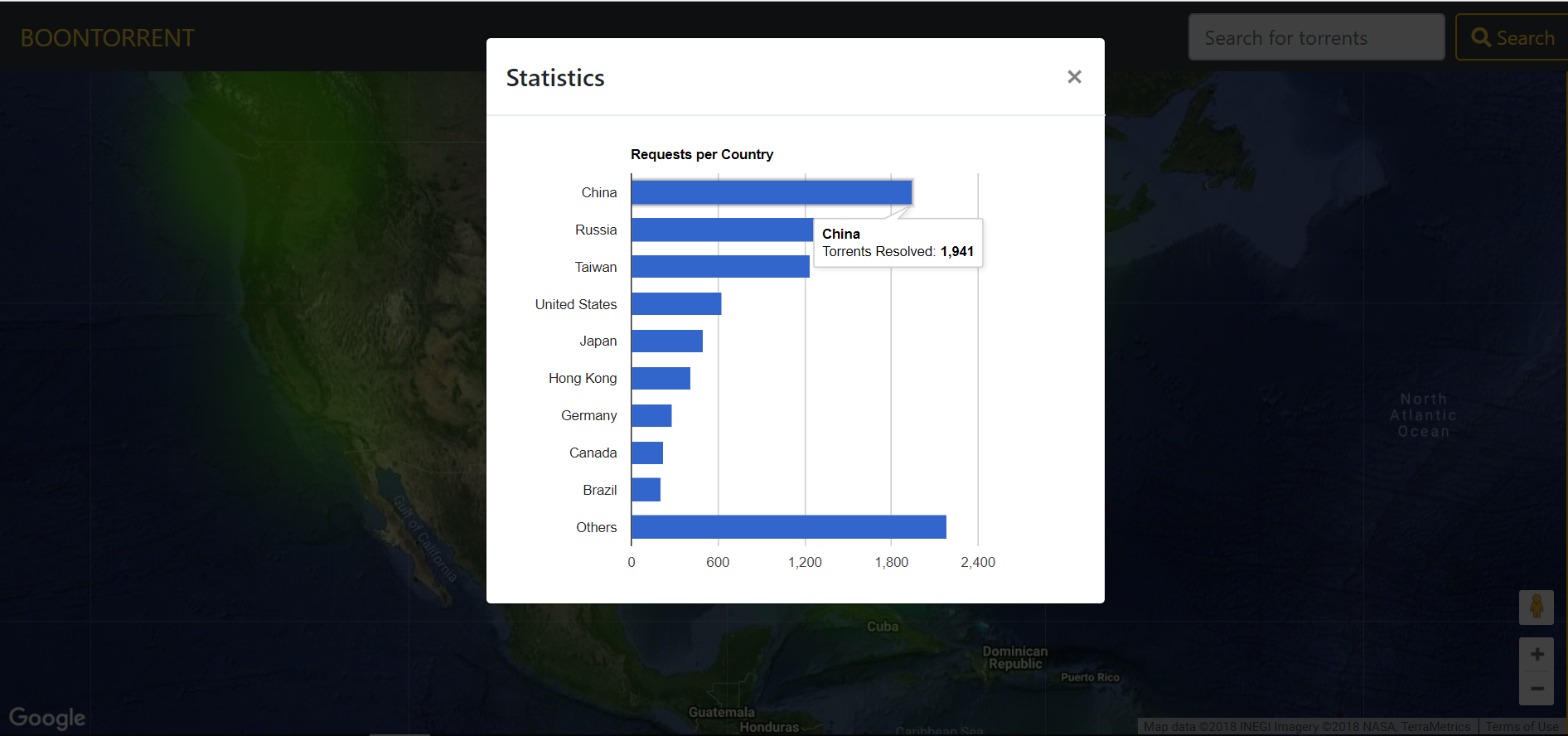Click the 'China' axis label
Screen dimensions: 1568x736
point(599,192)
